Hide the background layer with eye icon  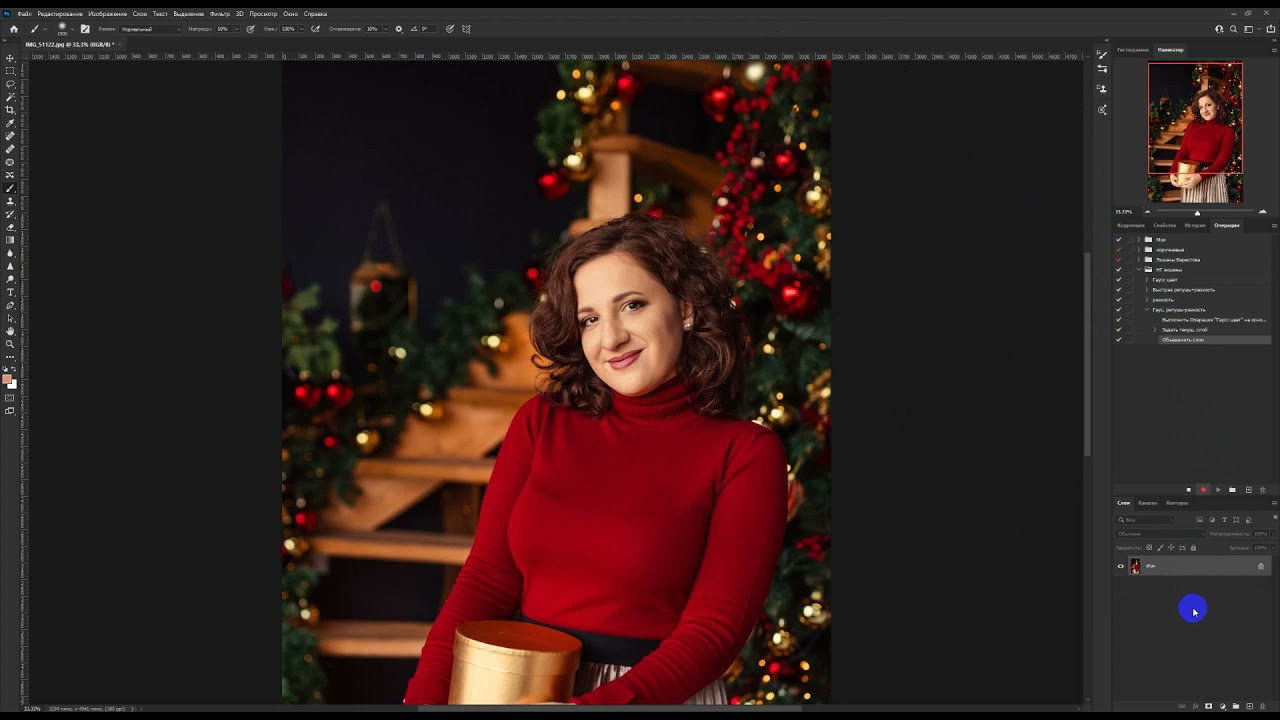coord(1120,566)
